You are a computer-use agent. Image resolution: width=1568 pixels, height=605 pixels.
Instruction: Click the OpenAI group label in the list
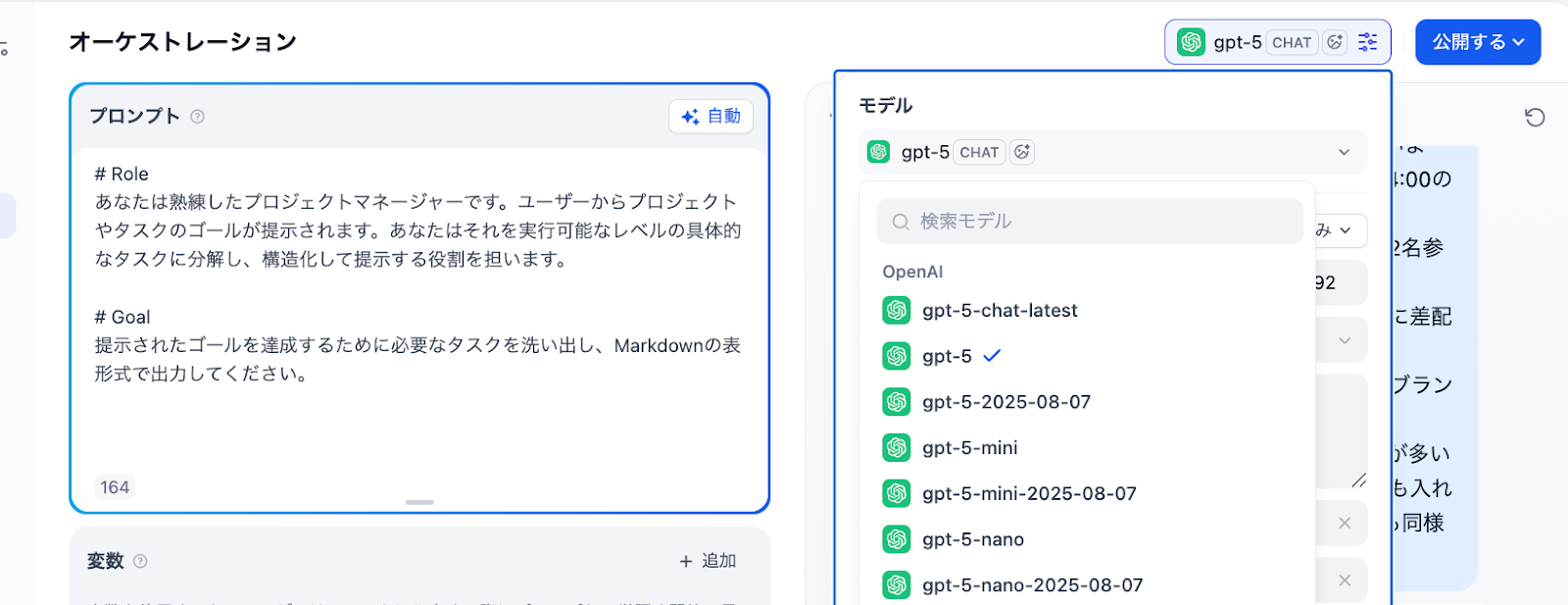point(912,272)
